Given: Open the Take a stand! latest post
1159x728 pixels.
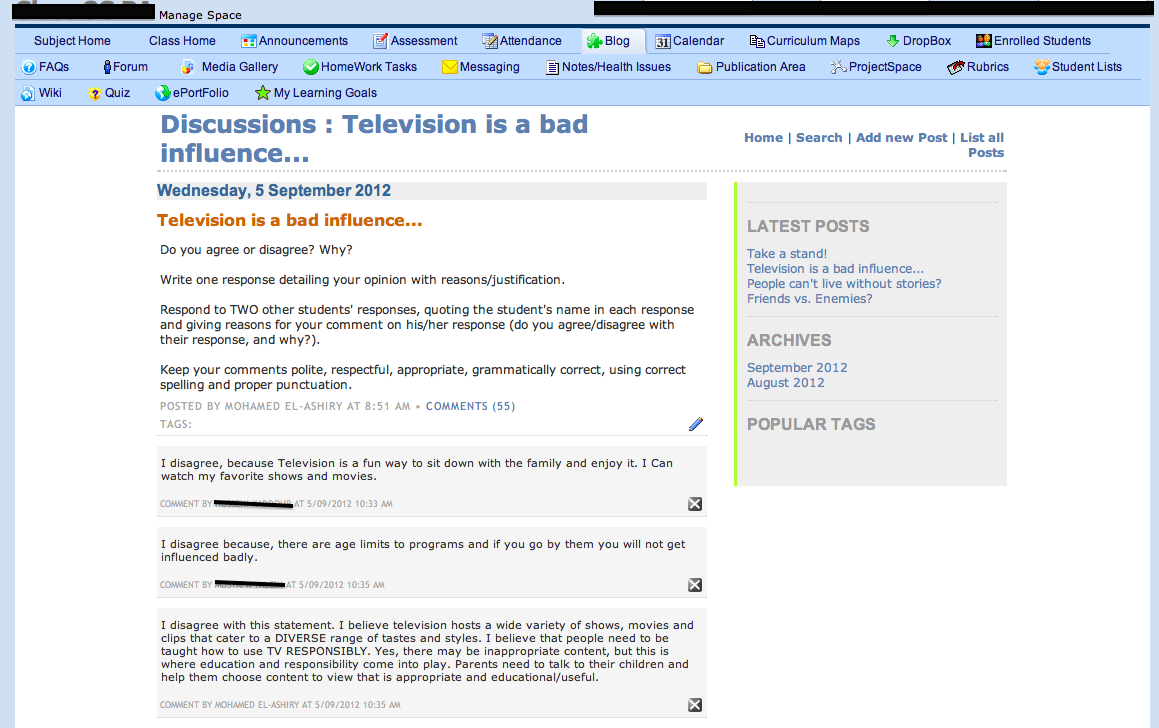Looking at the screenshot, I should click(x=786, y=254).
